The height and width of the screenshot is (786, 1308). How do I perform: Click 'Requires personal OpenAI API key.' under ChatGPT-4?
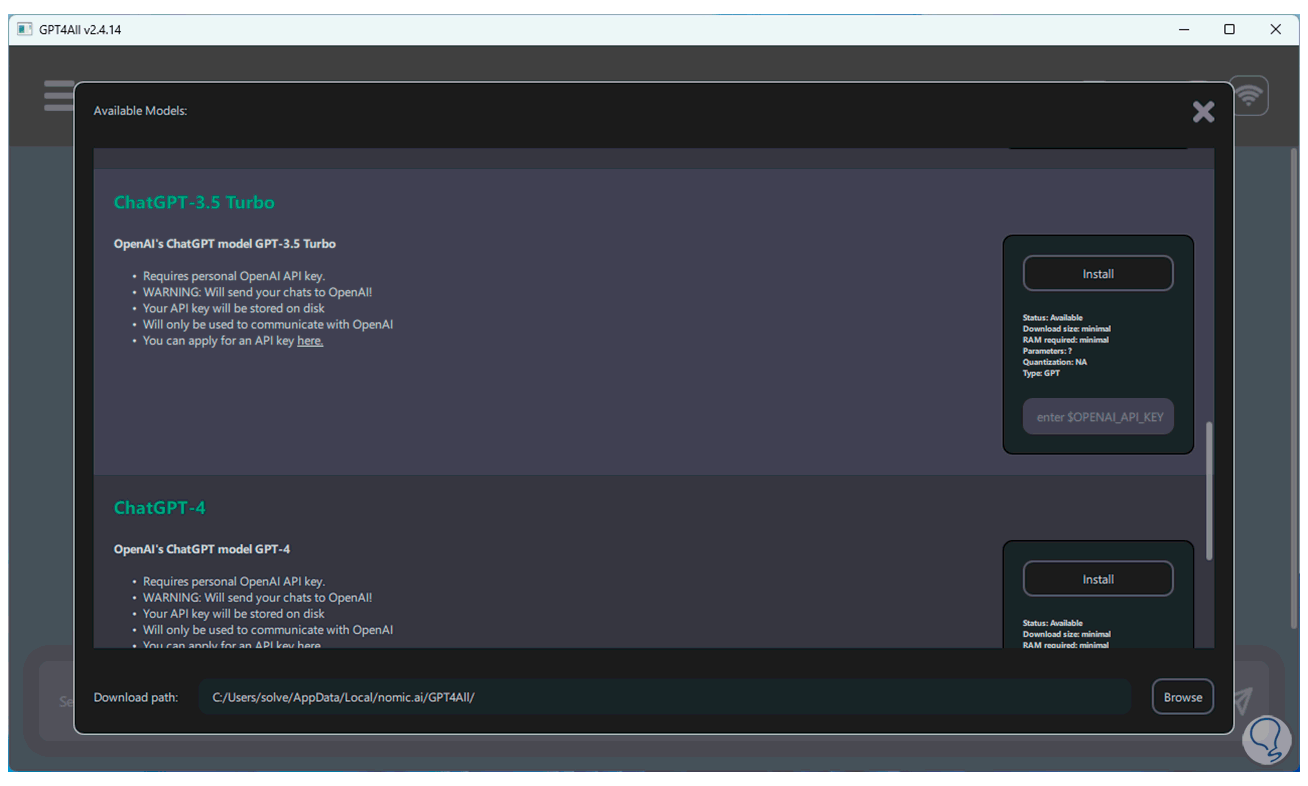click(x=234, y=581)
